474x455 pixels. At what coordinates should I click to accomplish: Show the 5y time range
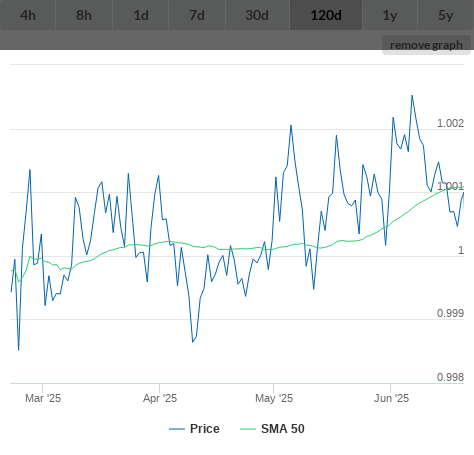pos(446,15)
